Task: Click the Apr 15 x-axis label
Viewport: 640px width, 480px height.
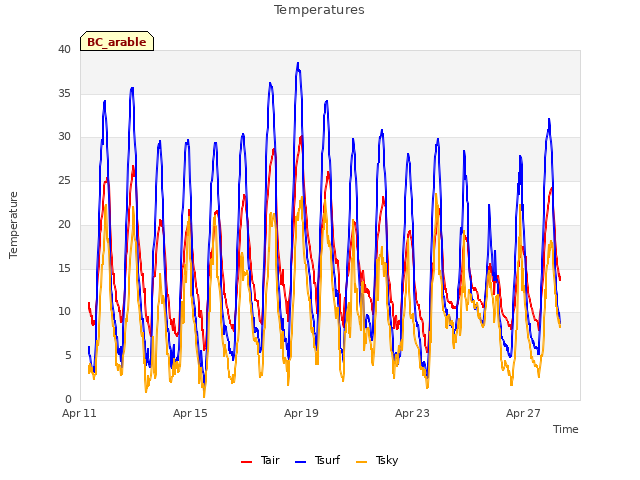Action: (190, 413)
